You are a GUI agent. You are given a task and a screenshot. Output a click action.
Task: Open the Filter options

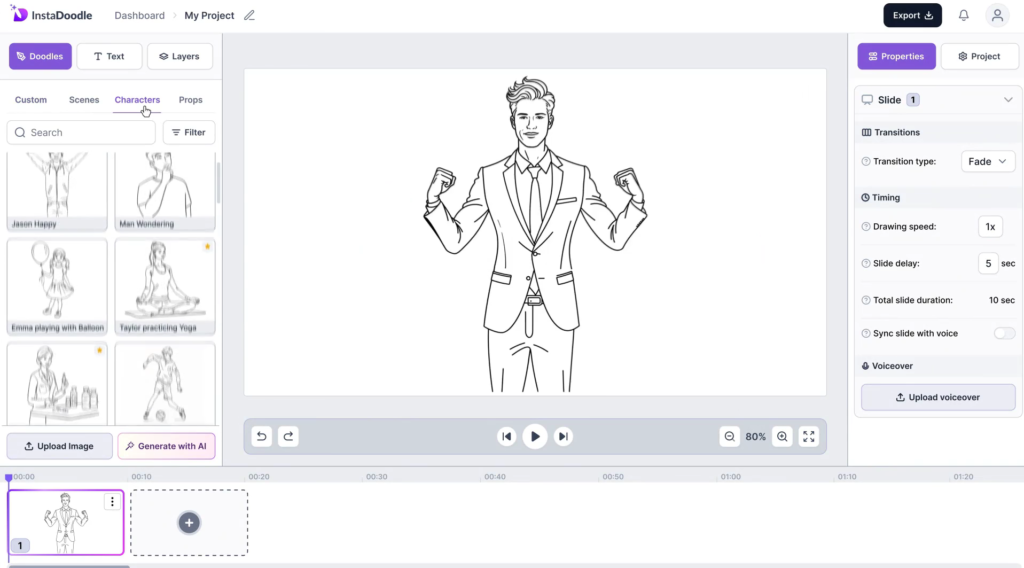tap(189, 133)
